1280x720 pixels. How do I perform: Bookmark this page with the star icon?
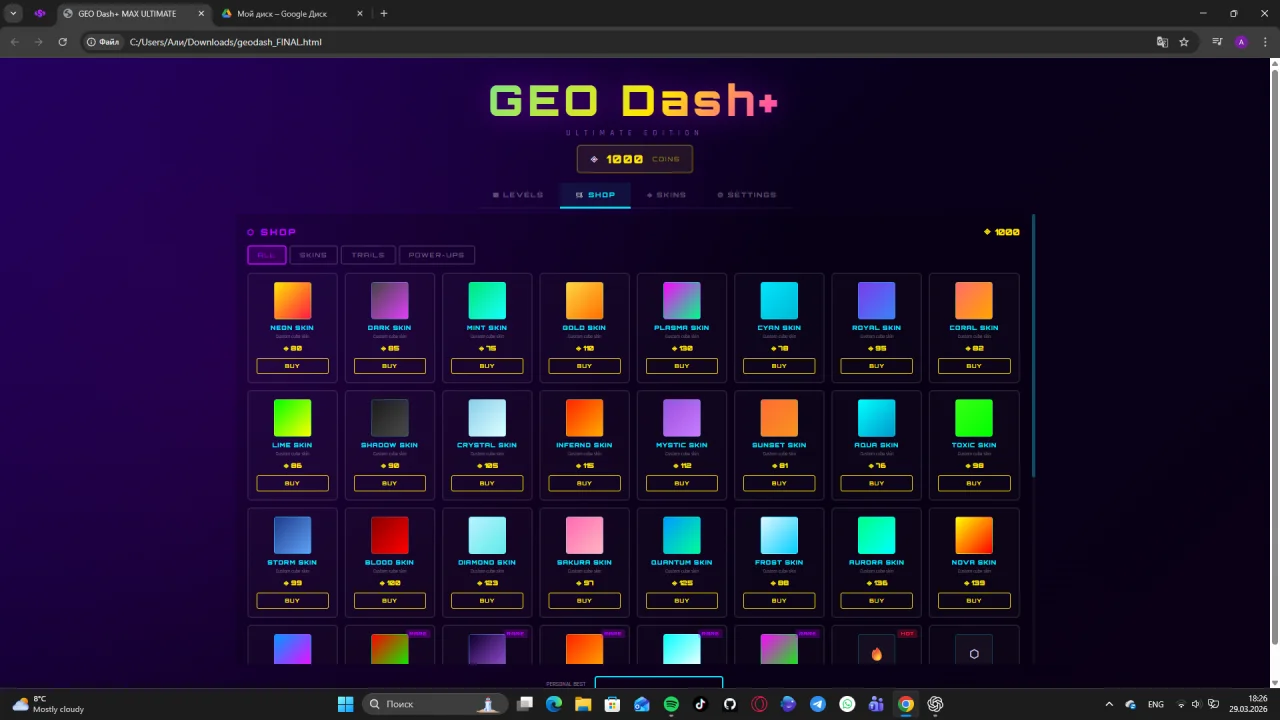pyautogui.click(x=1184, y=42)
